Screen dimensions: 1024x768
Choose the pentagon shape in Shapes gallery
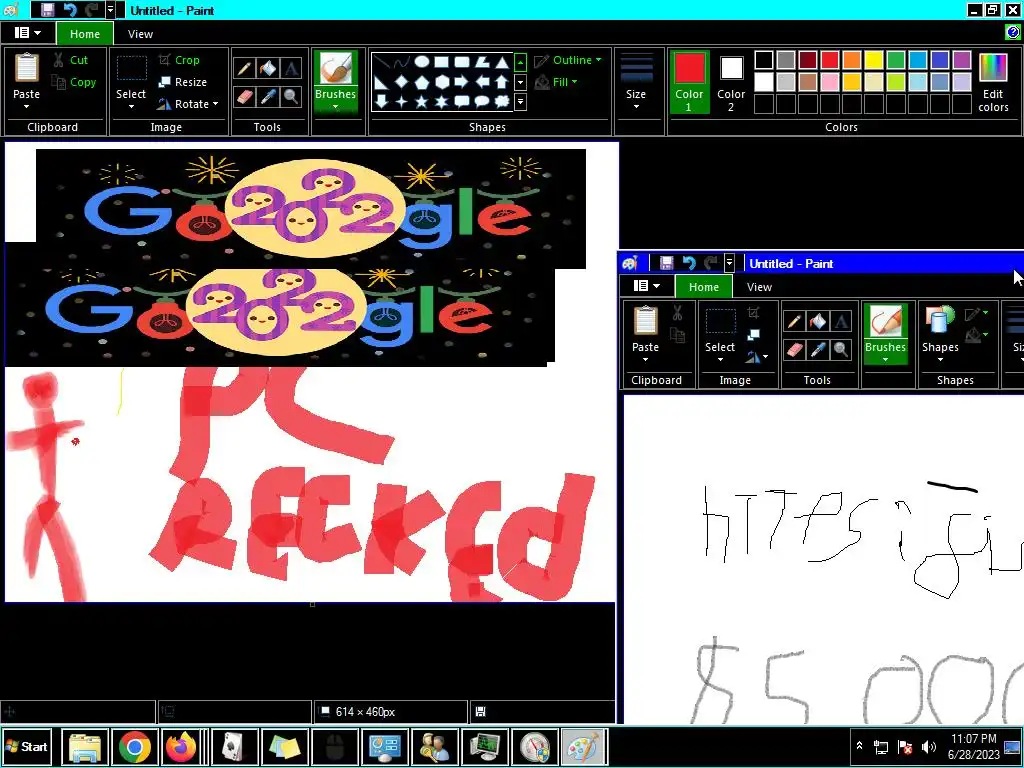coord(422,82)
